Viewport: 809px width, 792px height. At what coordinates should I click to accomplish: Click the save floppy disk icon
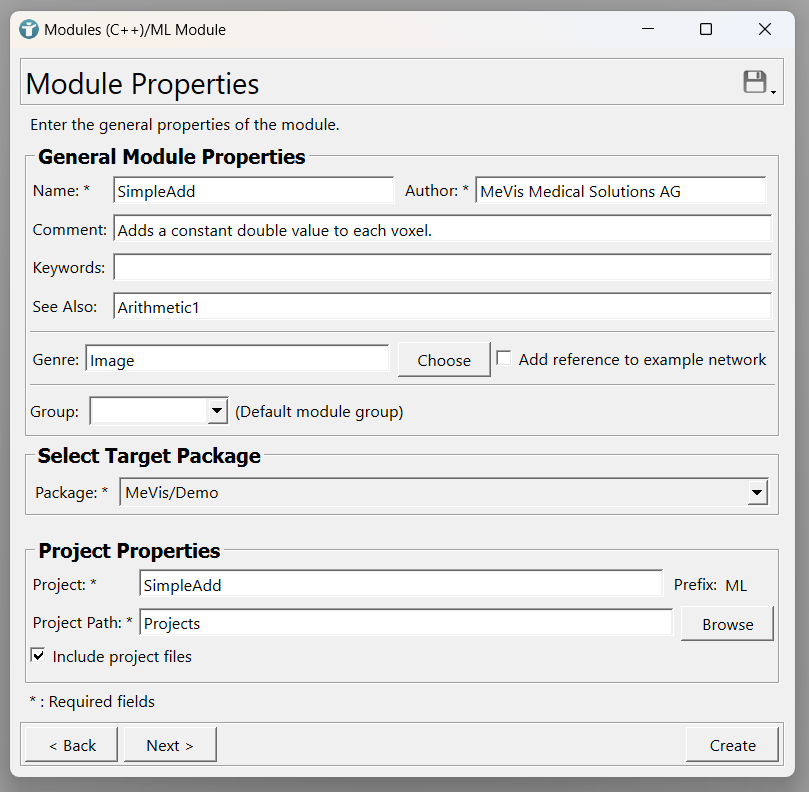point(754,82)
